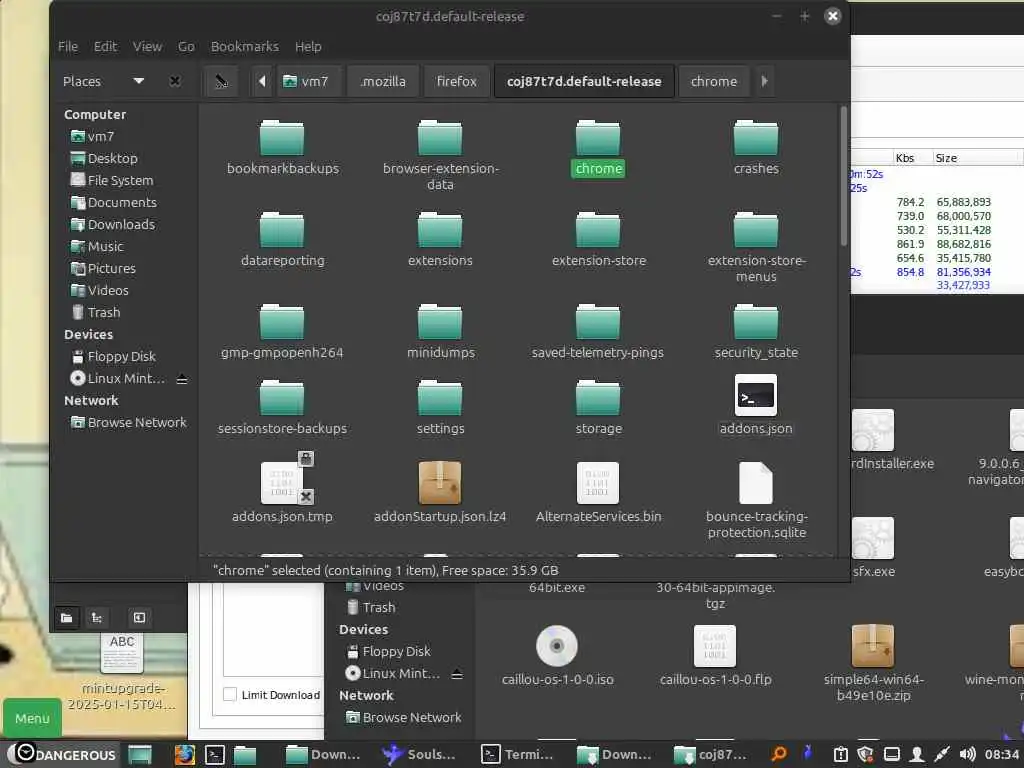The height and width of the screenshot is (768, 1024).
Task: Go to the .mozilla path button
Action: [x=383, y=81]
